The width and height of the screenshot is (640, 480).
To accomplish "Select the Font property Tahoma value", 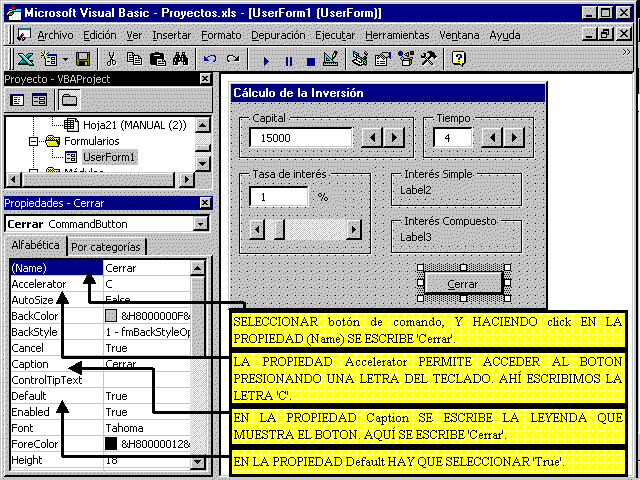I will coord(147,428).
